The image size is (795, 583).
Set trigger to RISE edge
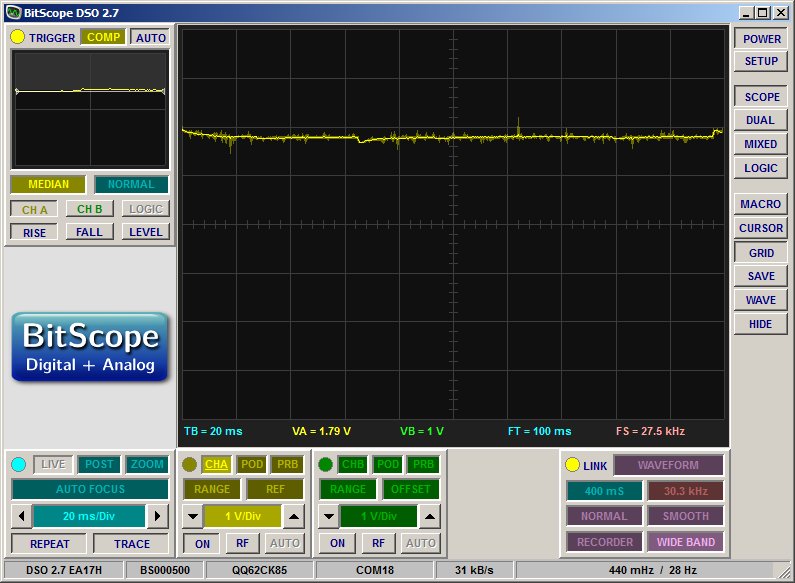click(x=34, y=233)
